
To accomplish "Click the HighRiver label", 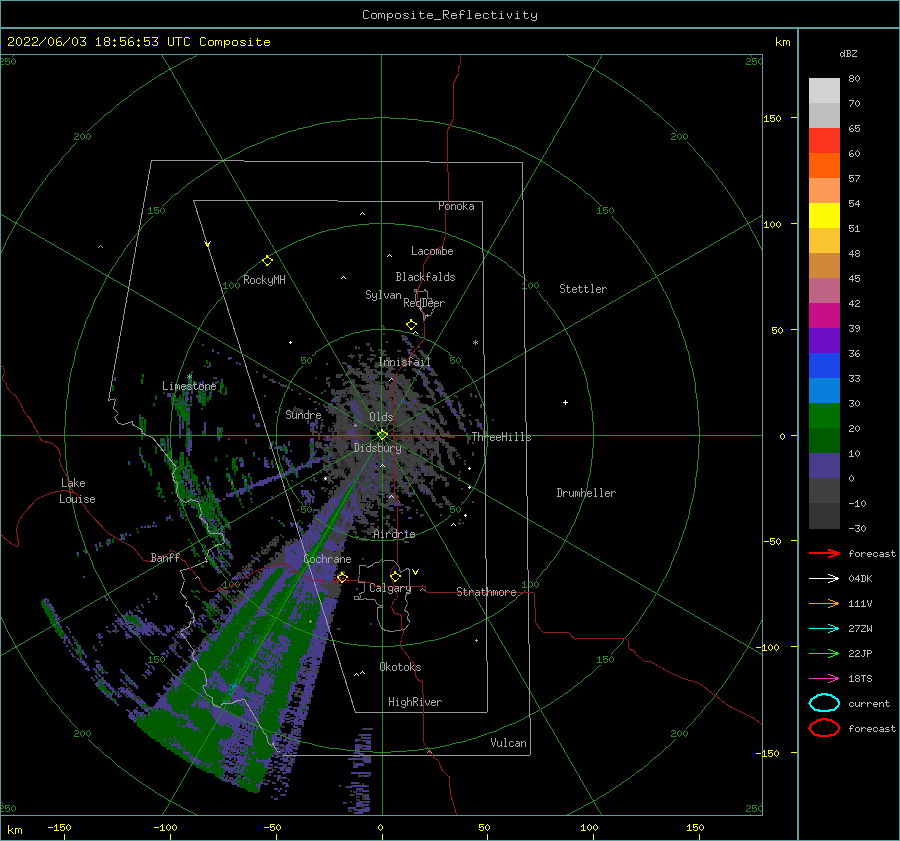I will 414,702.
